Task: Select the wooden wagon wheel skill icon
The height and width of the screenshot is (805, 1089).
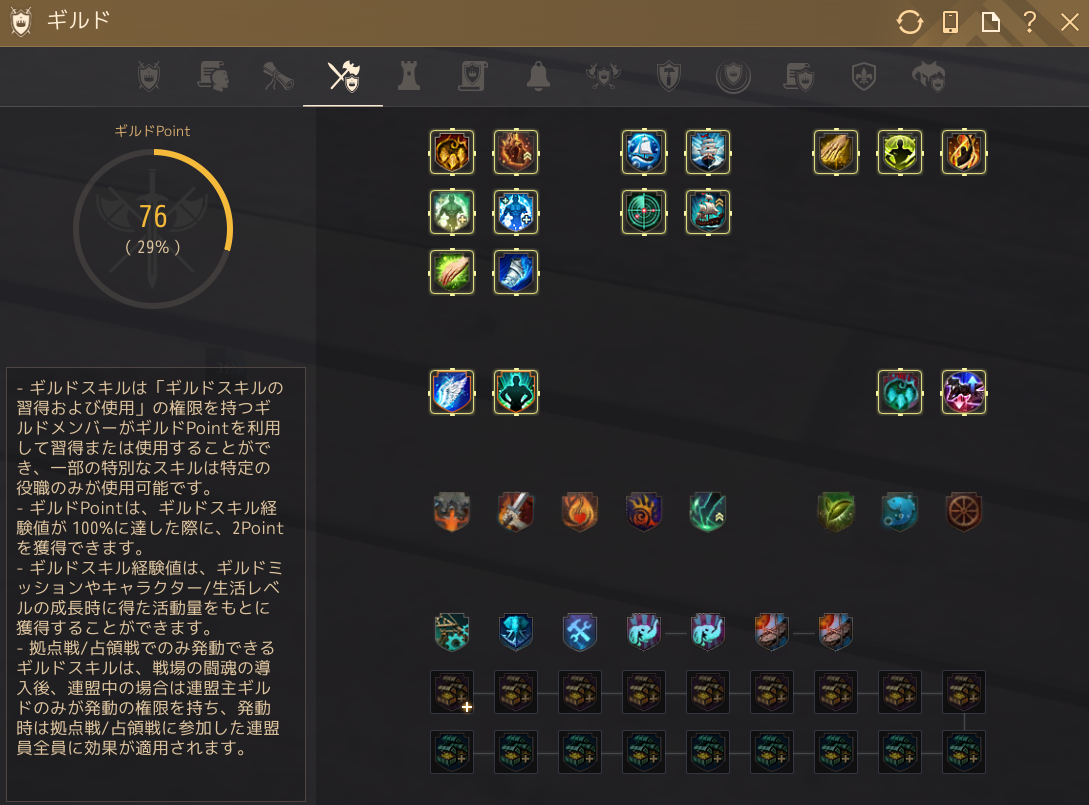Action: pyautogui.click(x=964, y=512)
